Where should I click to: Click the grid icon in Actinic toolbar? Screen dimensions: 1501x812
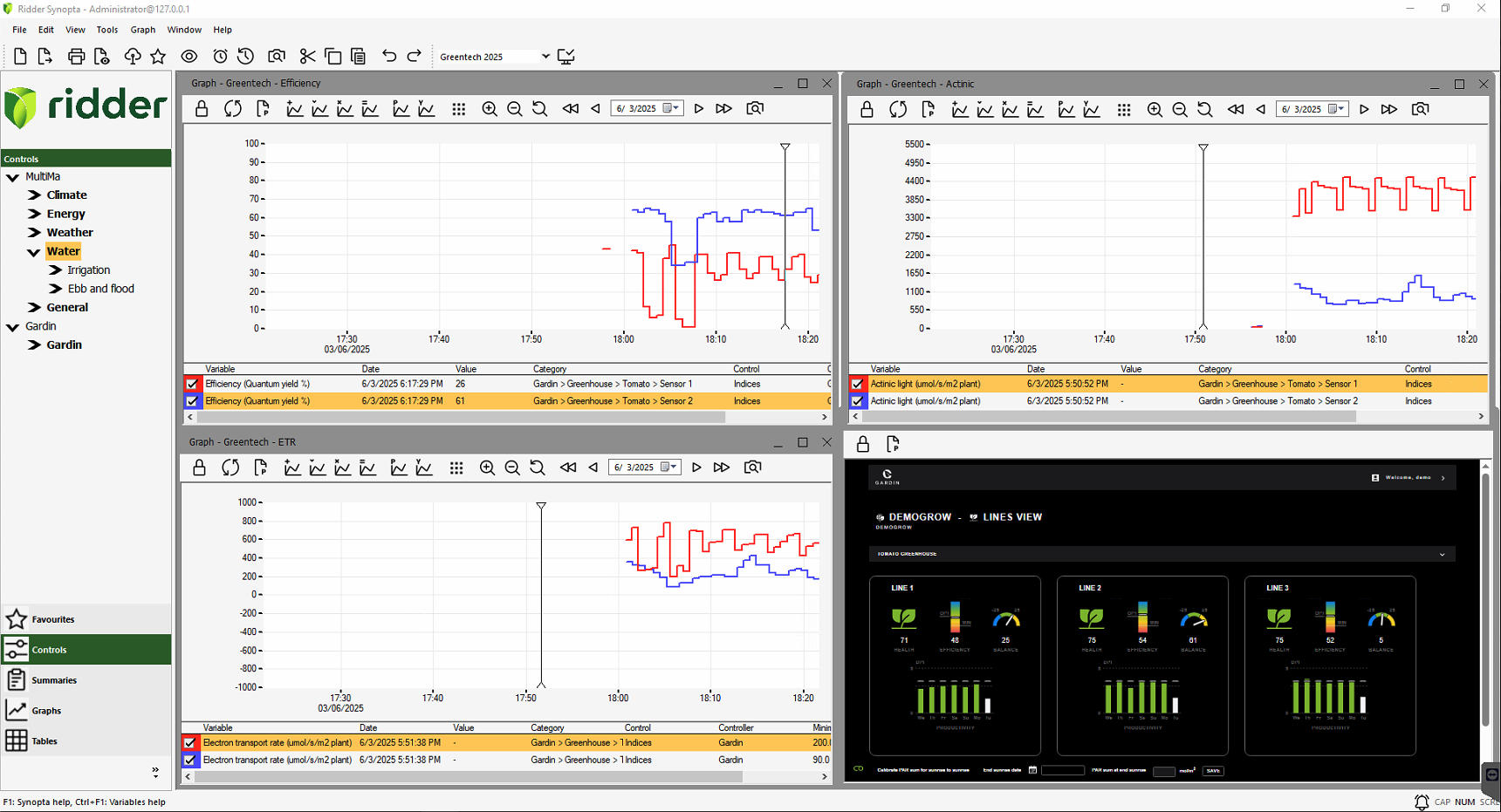pos(1124,110)
